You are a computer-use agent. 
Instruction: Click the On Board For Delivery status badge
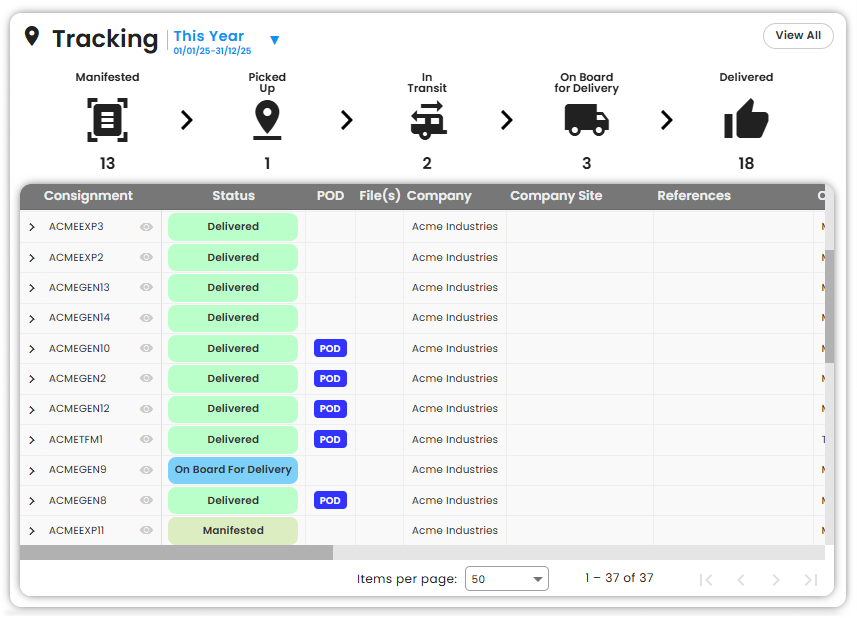(233, 470)
